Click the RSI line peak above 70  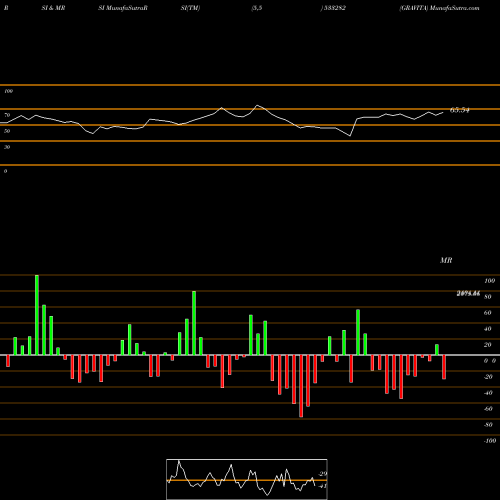[x=257, y=106]
